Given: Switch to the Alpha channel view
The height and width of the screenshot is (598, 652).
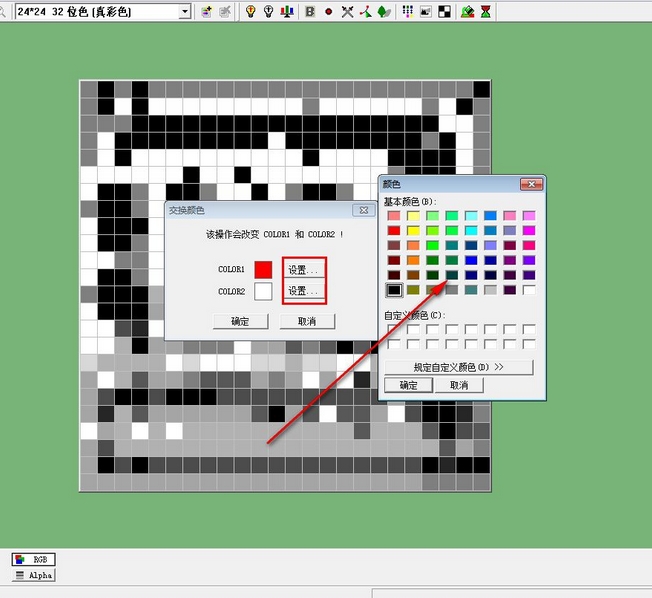Looking at the screenshot, I should click(x=34, y=576).
